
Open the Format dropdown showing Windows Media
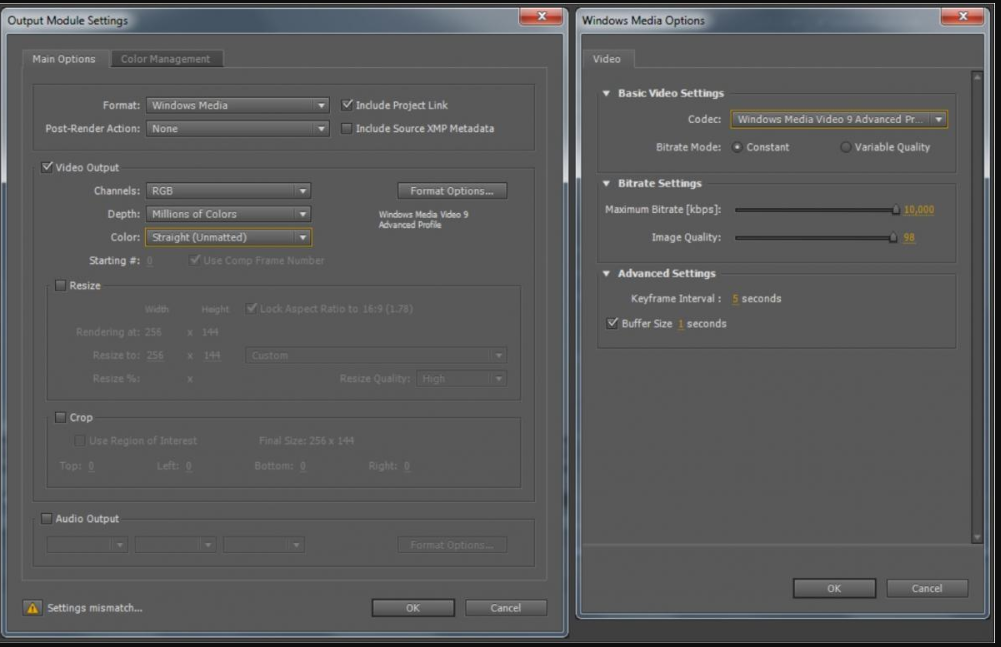(237, 105)
